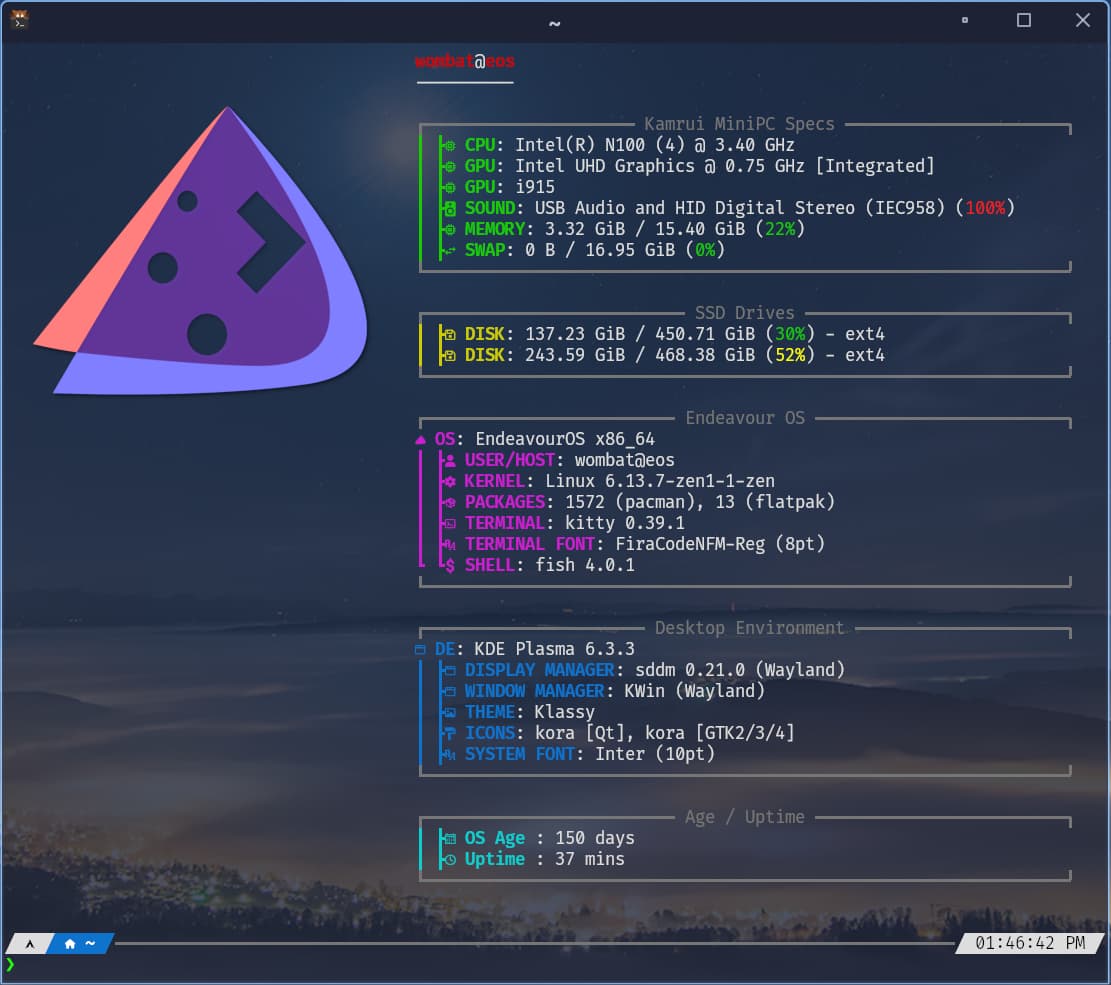
Task: Click the disk icon beside 137.23 GiB
Action: pyautogui.click(x=449, y=334)
